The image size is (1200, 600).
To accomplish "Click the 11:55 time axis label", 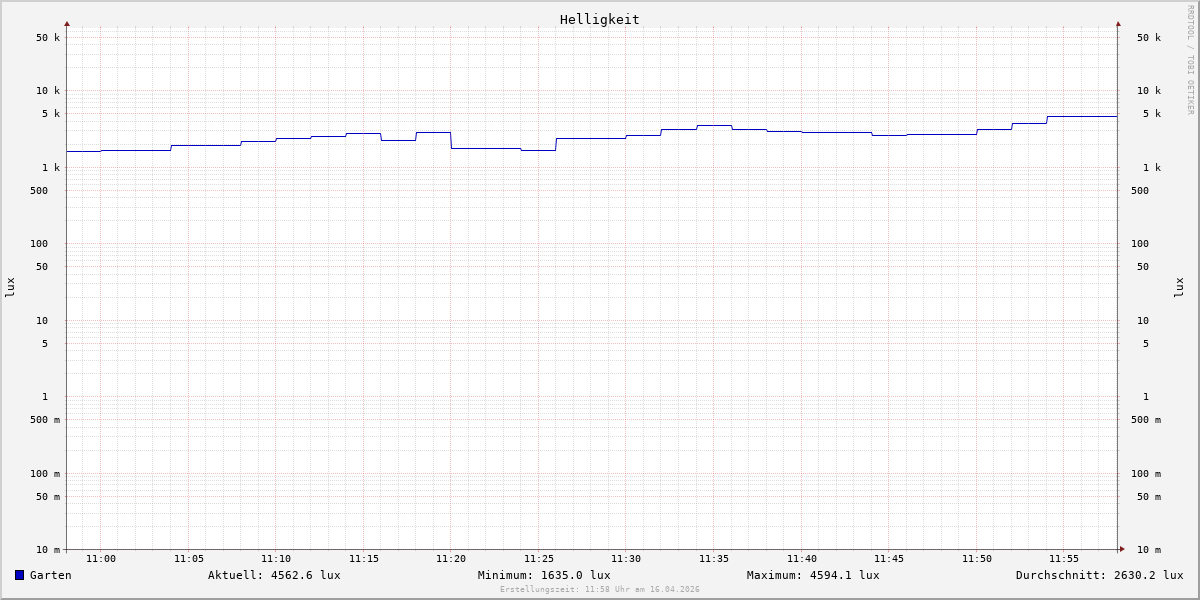I will point(1064,559).
